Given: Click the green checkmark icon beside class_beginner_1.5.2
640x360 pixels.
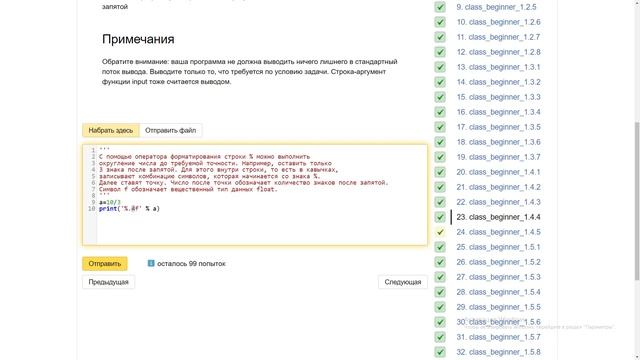Looking at the screenshot, I should pos(440,262).
